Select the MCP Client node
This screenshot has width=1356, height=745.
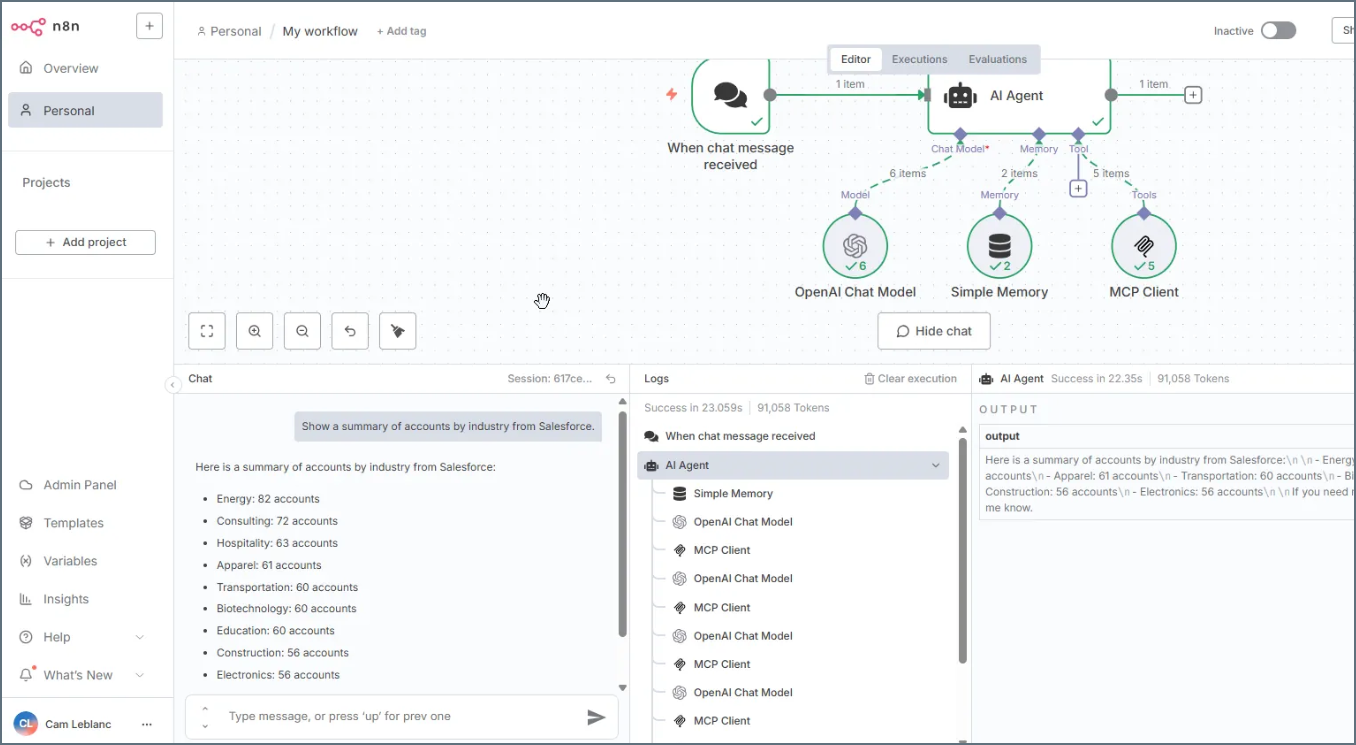tap(1144, 246)
